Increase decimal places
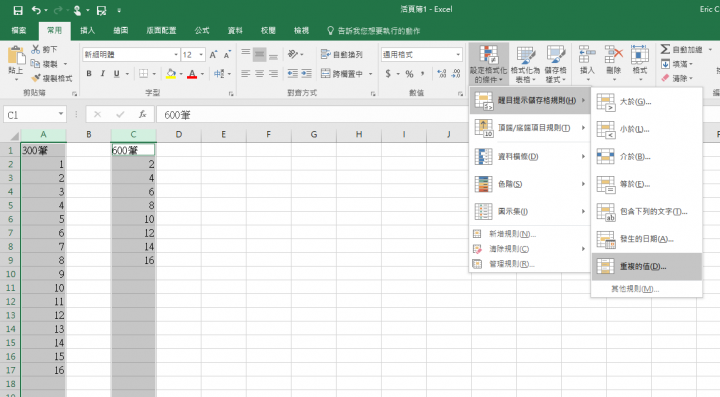The height and width of the screenshot is (397, 720). point(442,73)
